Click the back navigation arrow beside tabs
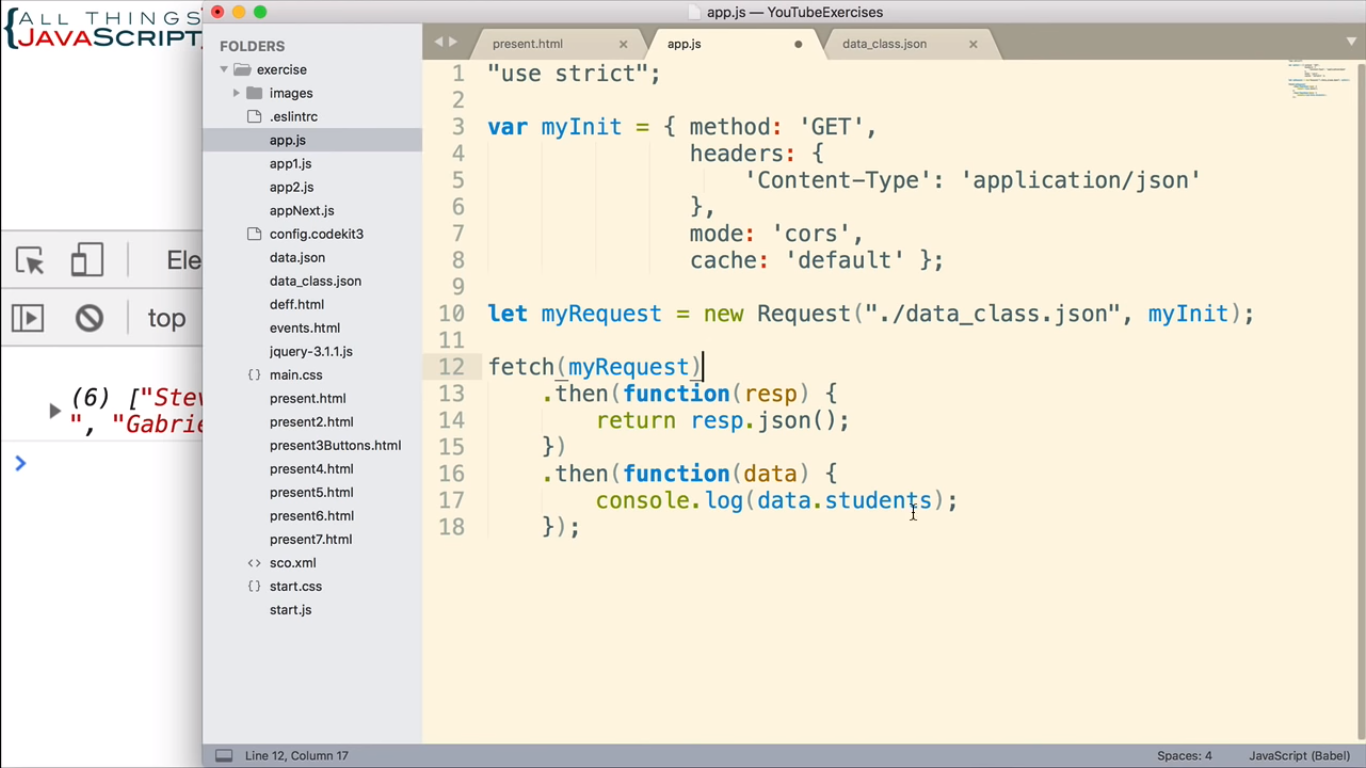1366x768 pixels. pos(438,43)
